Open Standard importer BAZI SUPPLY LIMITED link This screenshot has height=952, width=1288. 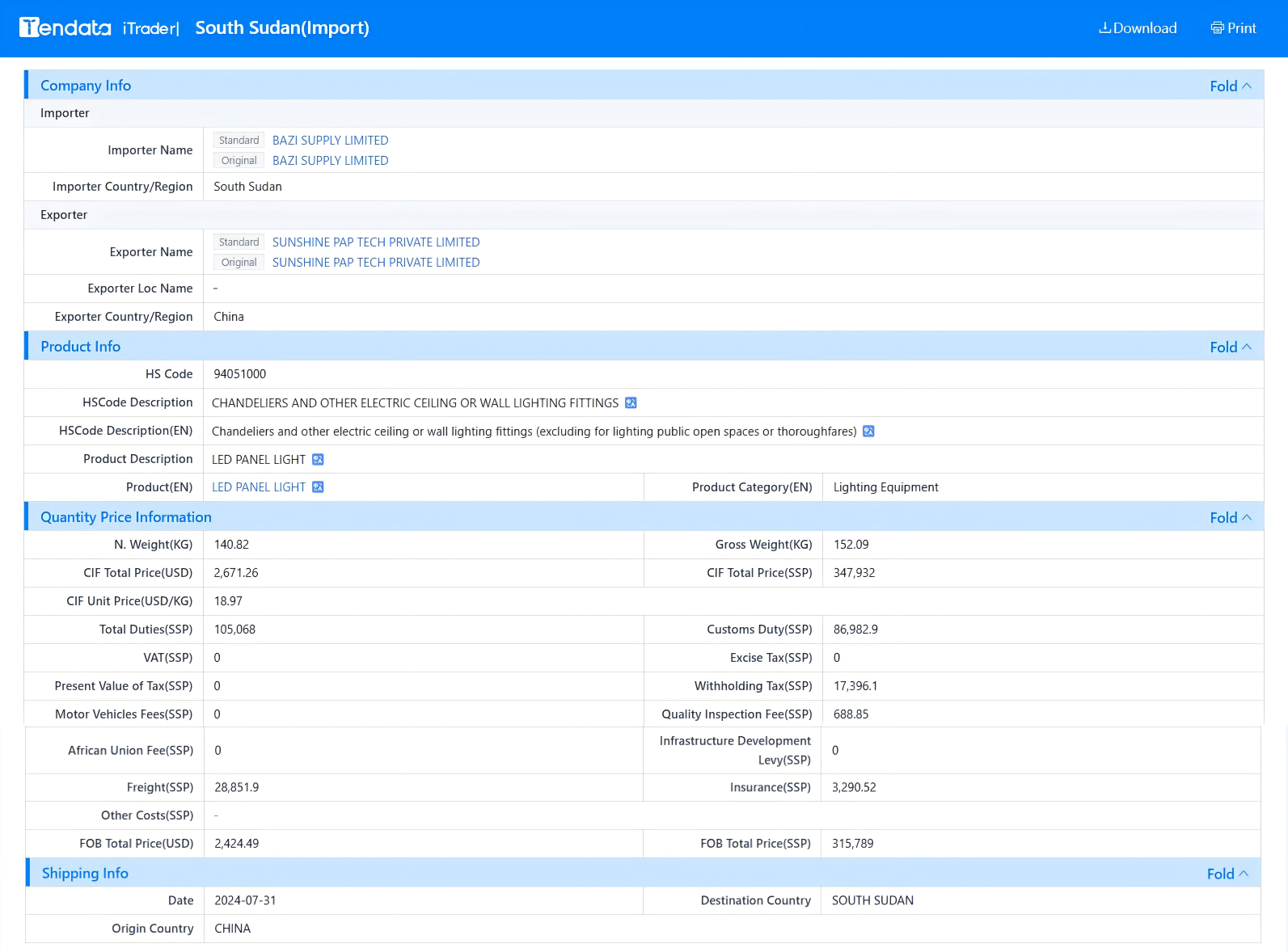pyautogui.click(x=330, y=140)
